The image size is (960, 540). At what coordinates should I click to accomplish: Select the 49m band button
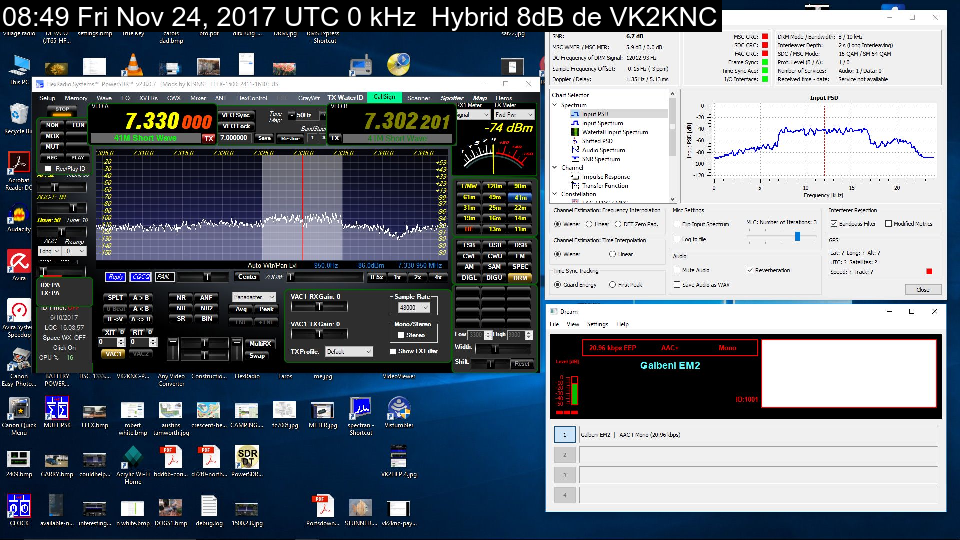495,197
